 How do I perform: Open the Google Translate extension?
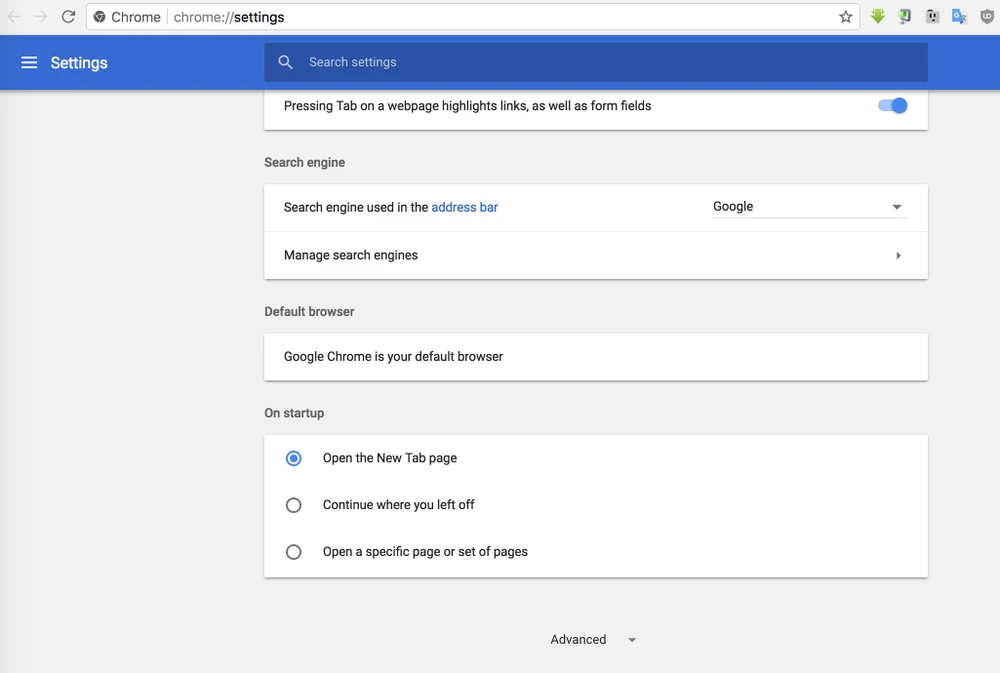(959, 17)
